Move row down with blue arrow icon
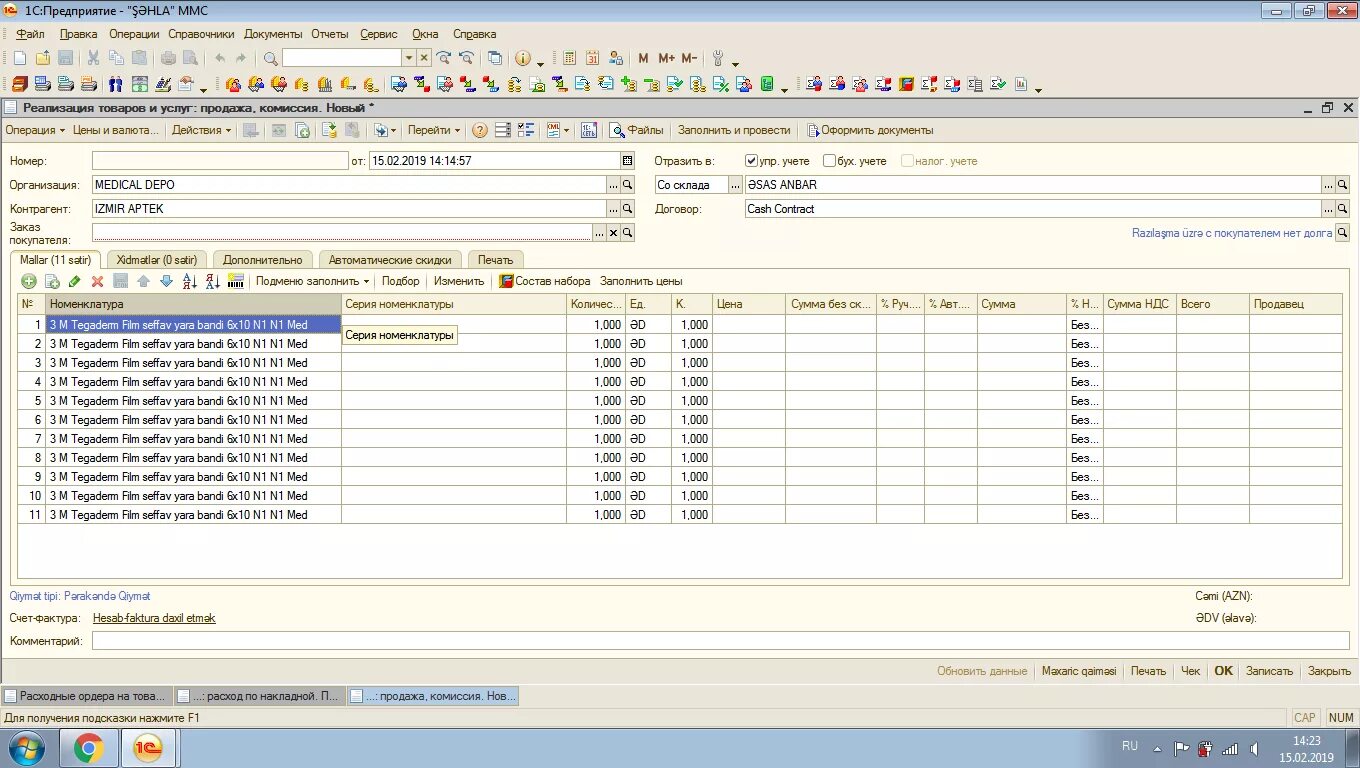Viewport: 1360px width, 768px height. point(166,282)
